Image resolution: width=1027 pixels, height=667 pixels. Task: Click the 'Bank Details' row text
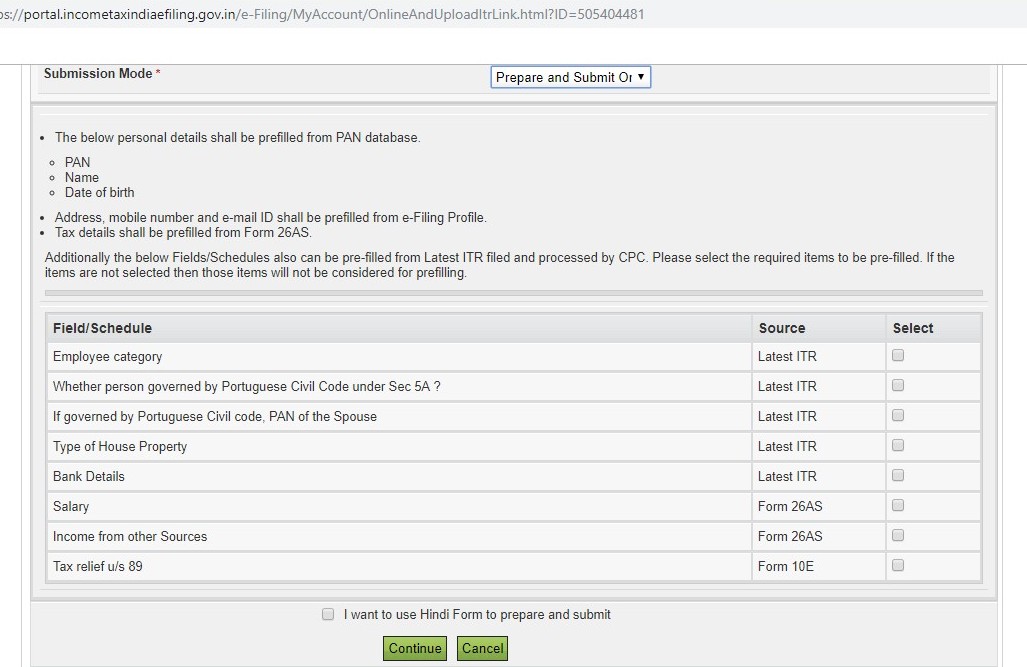88,476
